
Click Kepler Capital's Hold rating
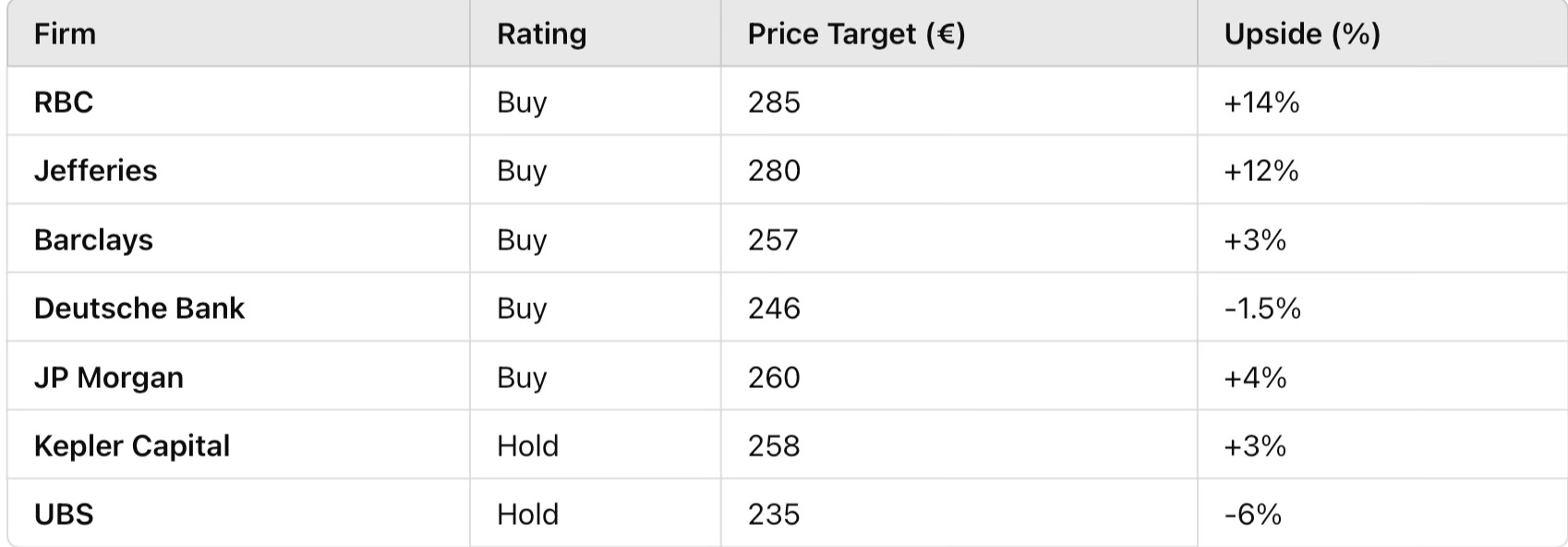(x=527, y=446)
